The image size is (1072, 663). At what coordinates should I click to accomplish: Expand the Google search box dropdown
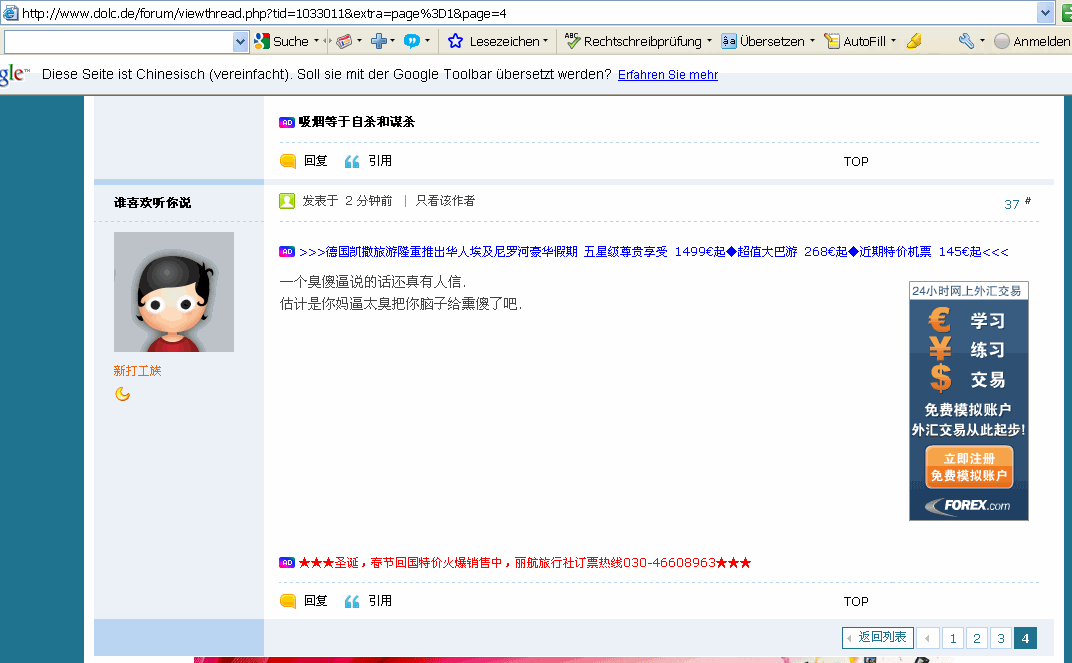[240, 42]
